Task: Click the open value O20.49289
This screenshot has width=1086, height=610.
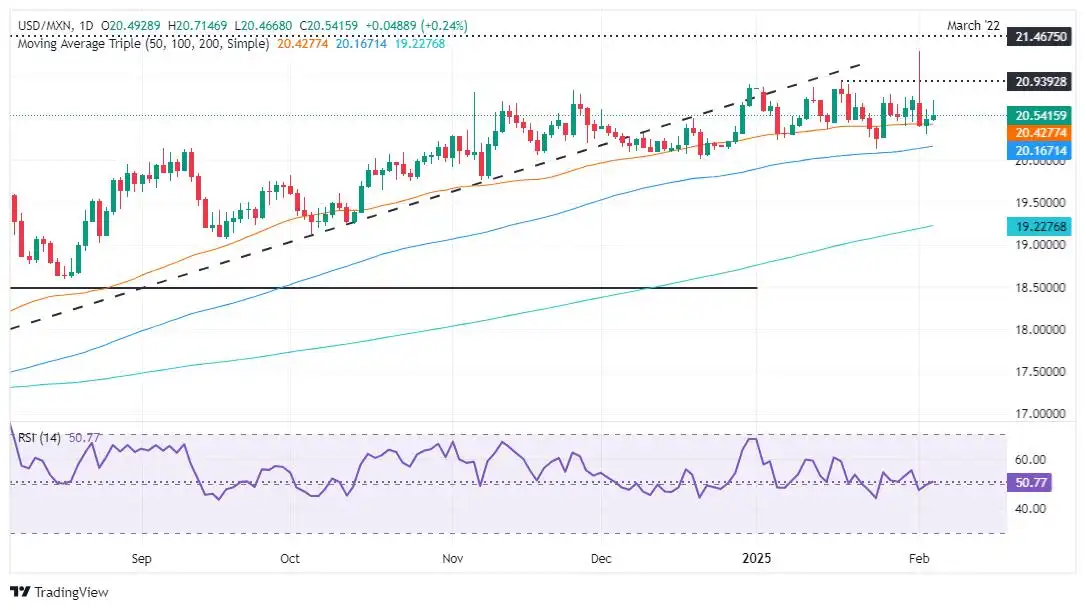Action: [x=130, y=26]
